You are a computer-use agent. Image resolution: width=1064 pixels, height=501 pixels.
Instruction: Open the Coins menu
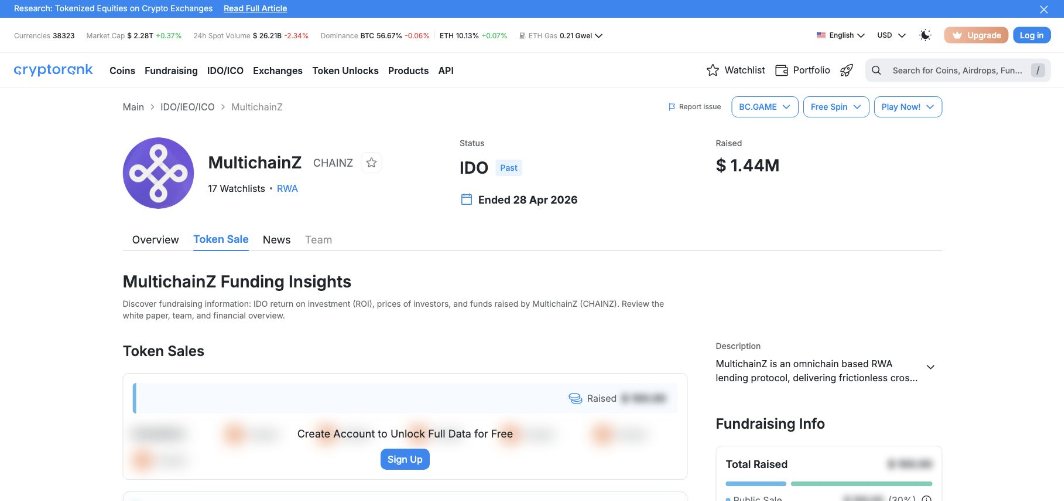[122, 71]
